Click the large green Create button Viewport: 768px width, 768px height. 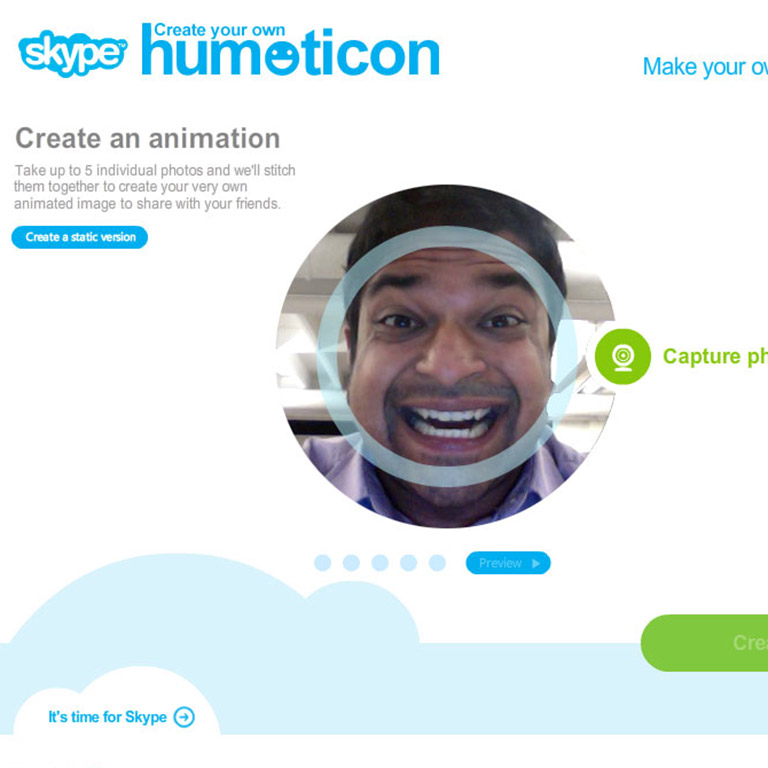[704, 643]
